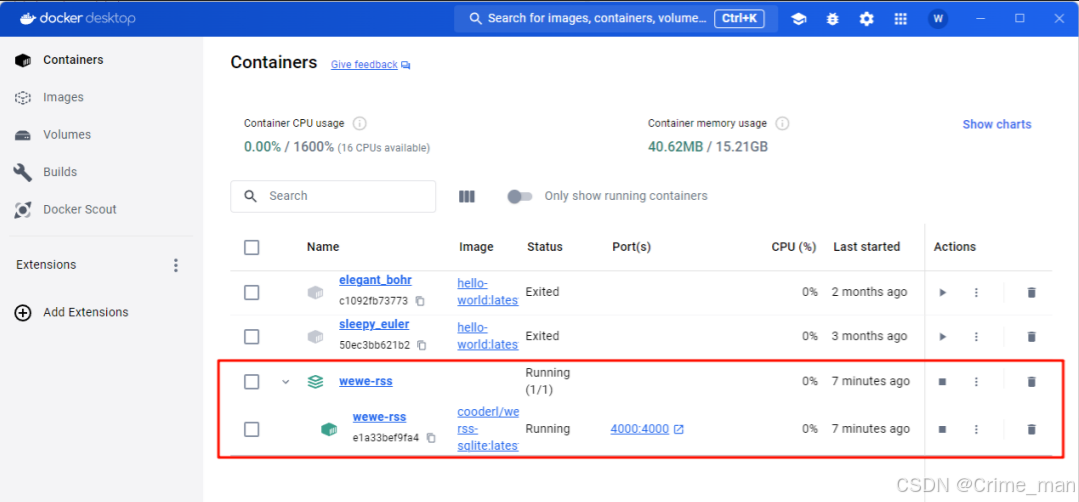This screenshot has height=502, width=1079.
Task: Open more actions for sleepy_euler
Action: pyautogui.click(x=976, y=336)
